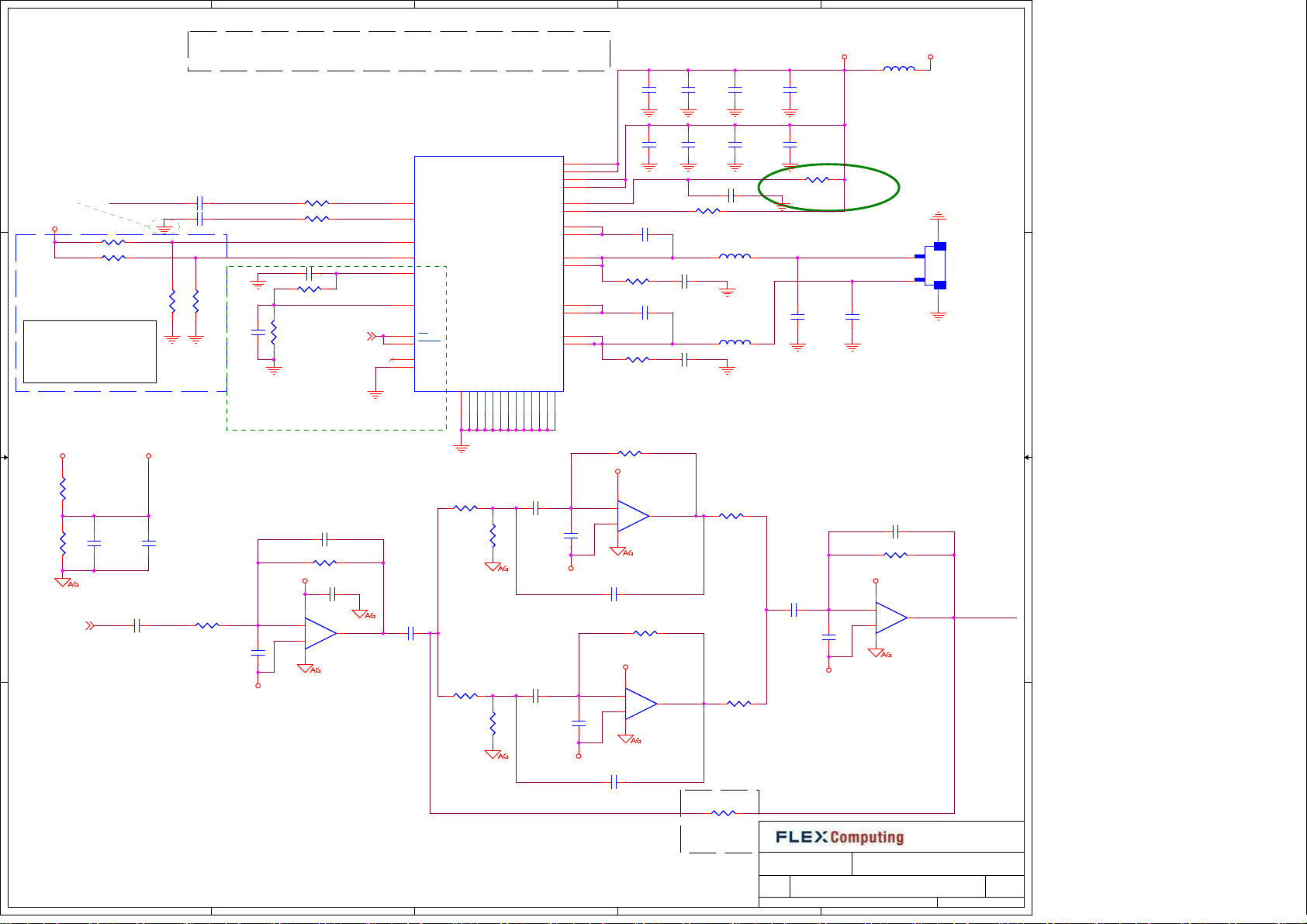The height and width of the screenshot is (924, 1307).
Task: Select ground symbol inside light green dashed ellipse
Action: tap(164, 229)
